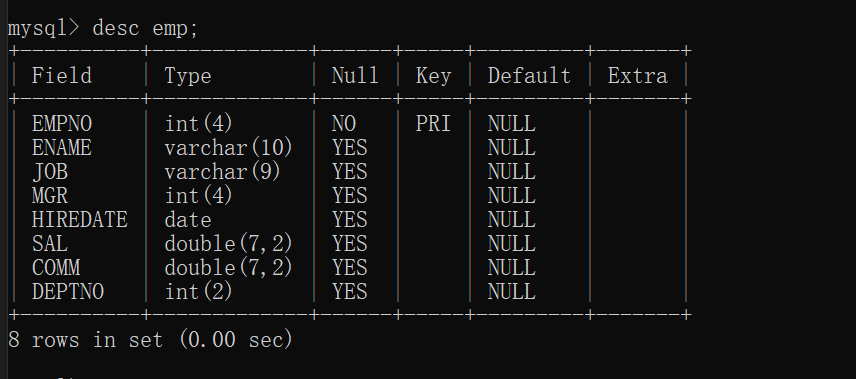Click the Key column header
The width and height of the screenshot is (856, 379).
click(433, 75)
